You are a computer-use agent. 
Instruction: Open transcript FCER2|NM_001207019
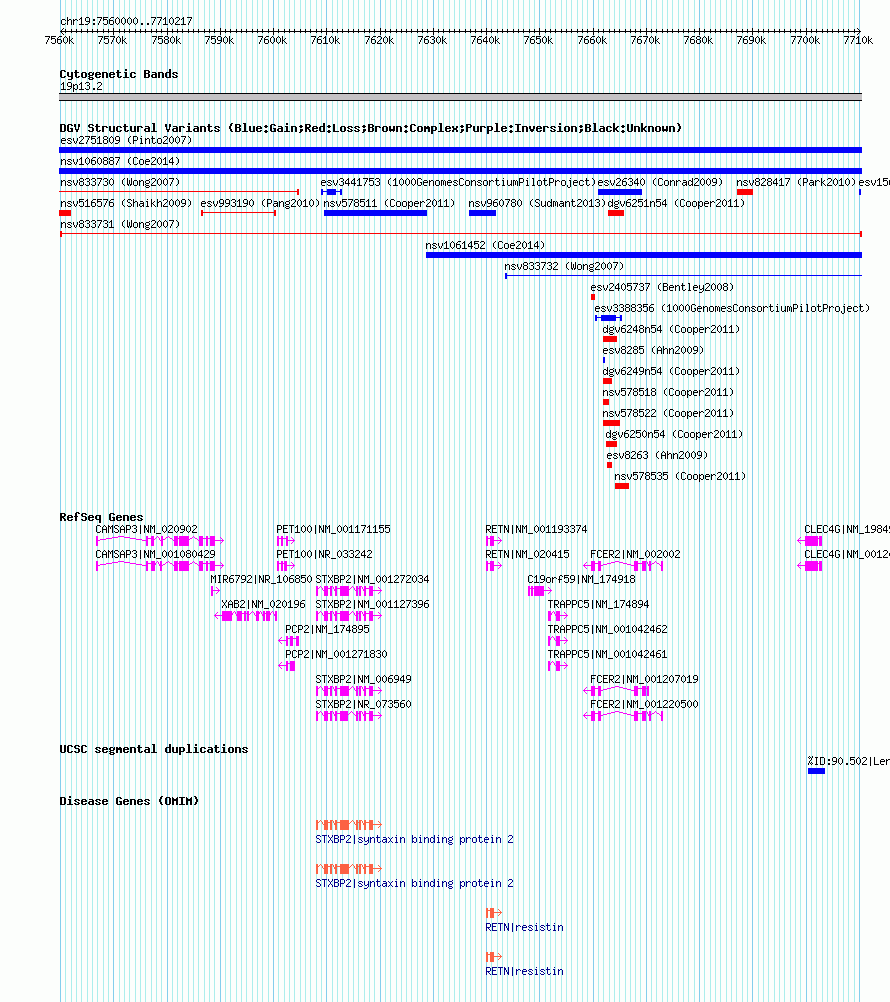point(645,679)
